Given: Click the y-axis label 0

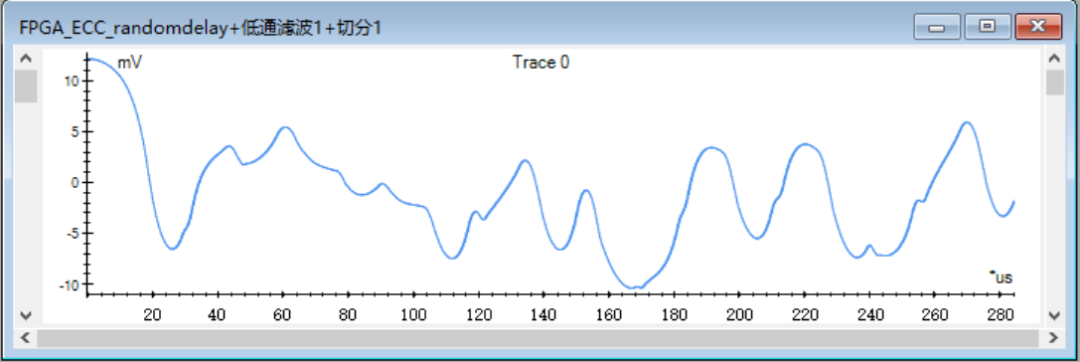Looking at the screenshot, I should 75,182.
